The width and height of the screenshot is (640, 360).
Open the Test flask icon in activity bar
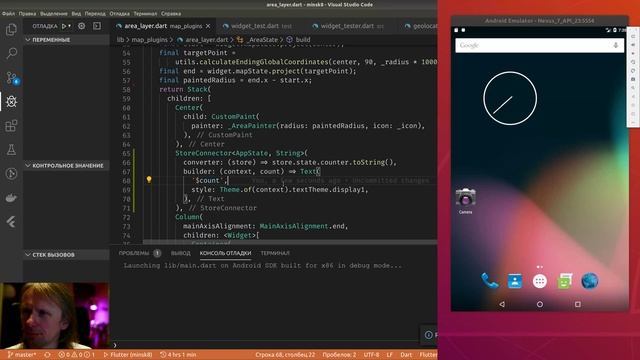11,149
